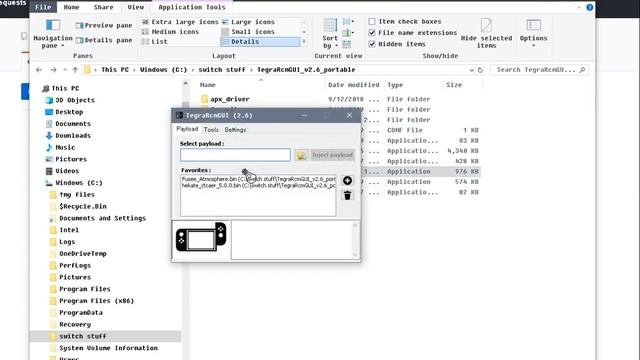Toggle the Preview pane
Screen dimensions: 640x360
click(104, 25)
